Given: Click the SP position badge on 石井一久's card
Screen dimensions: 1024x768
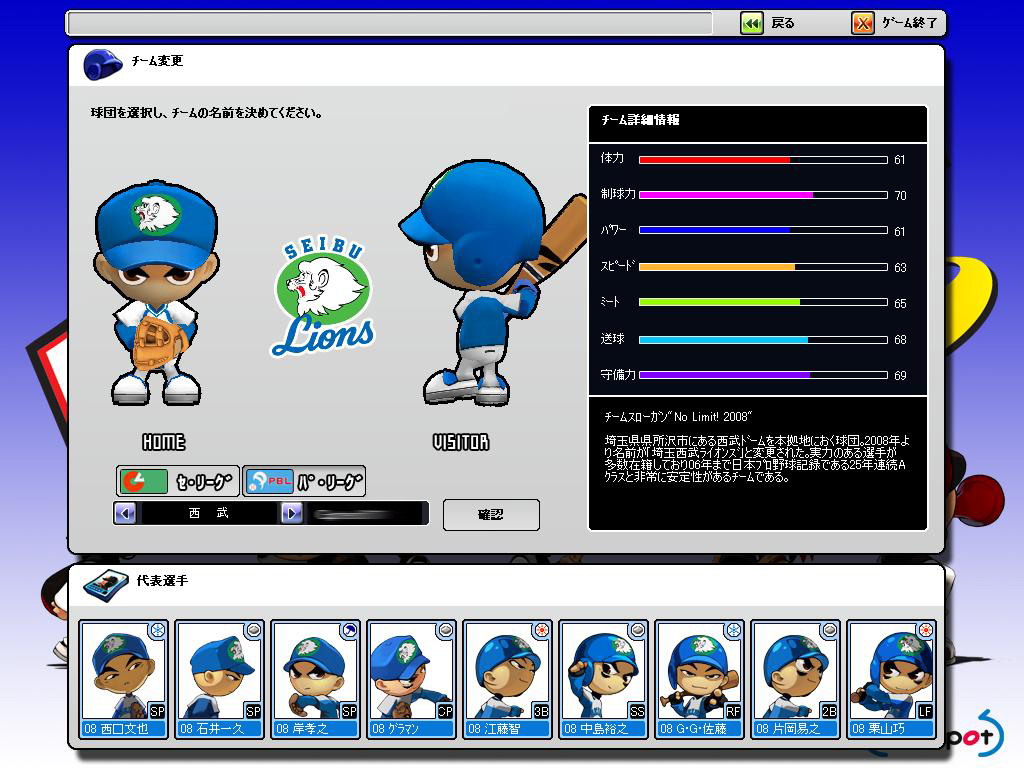Looking at the screenshot, I should click(x=253, y=711).
